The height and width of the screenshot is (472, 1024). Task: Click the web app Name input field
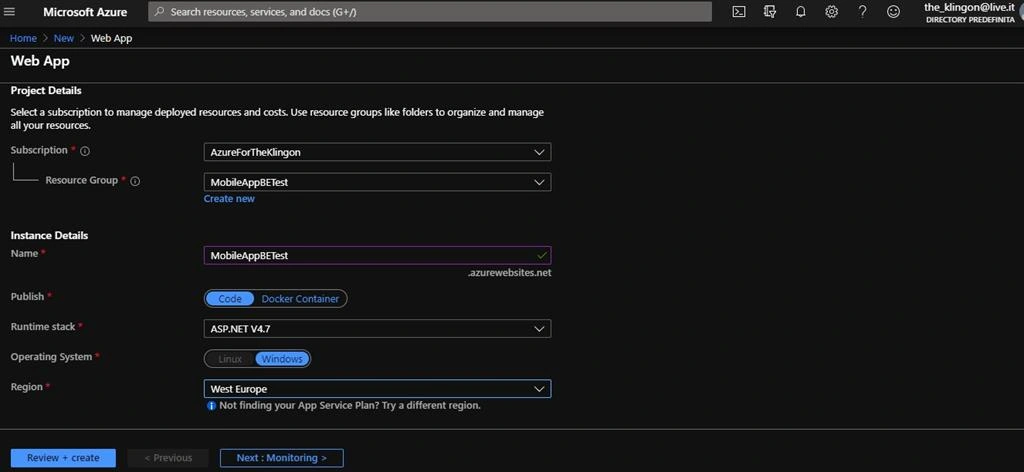pyautogui.click(x=377, y=255)
